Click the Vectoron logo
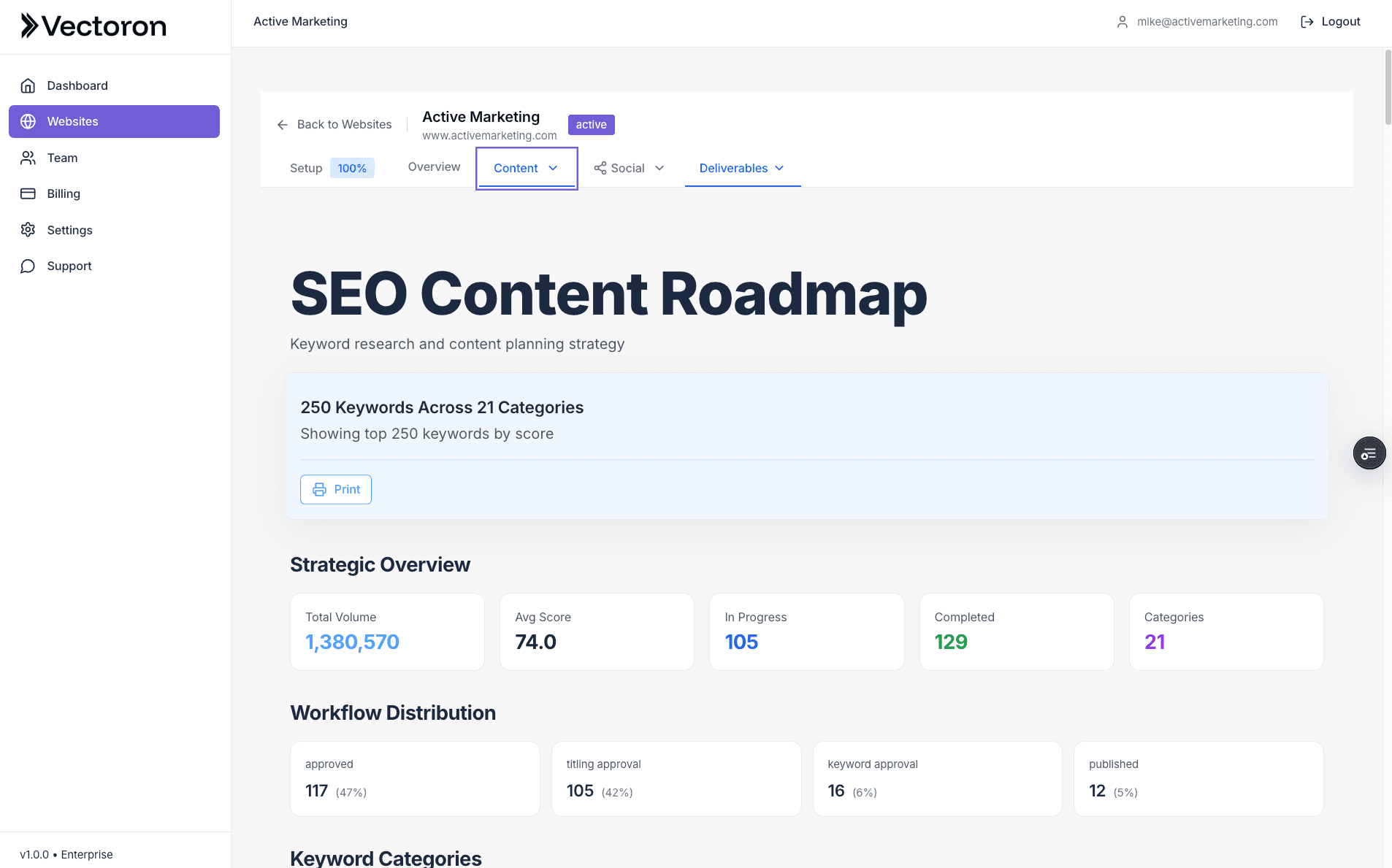The width and height of the screenshot is (1392, 868). [93, 26]
